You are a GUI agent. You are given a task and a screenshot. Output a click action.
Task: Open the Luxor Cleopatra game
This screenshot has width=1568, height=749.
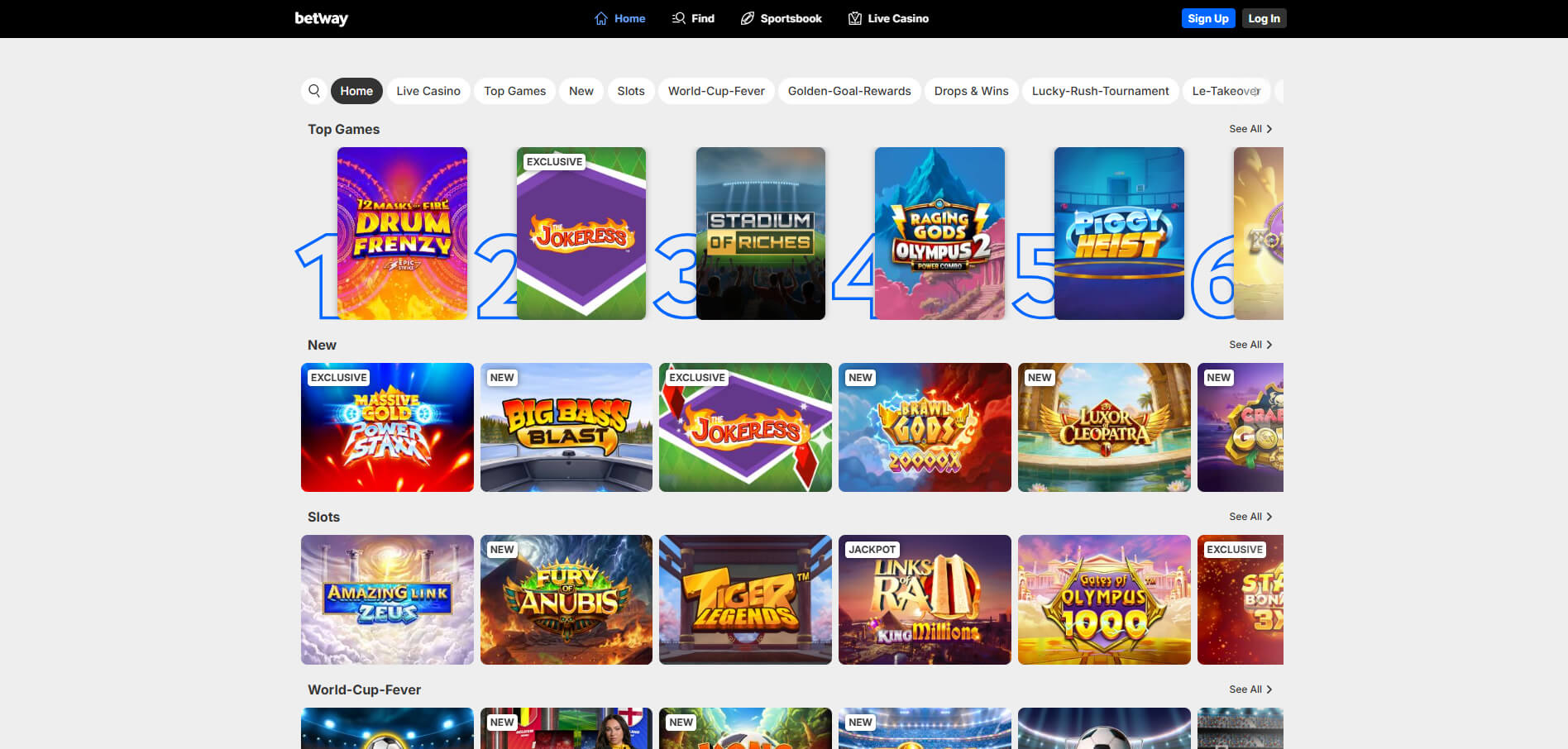coord(1104,427)
